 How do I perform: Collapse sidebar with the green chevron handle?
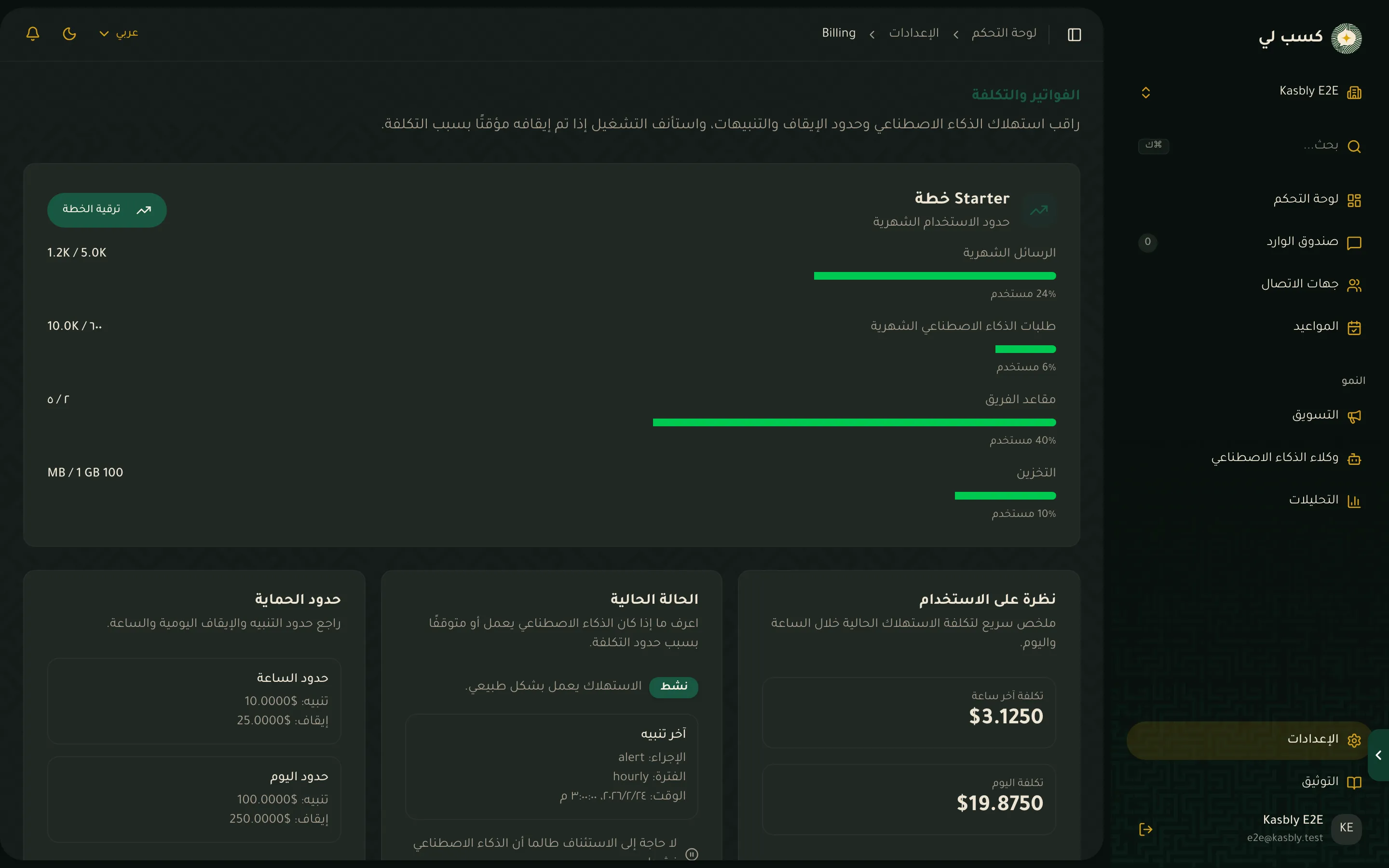[1379, 755]
